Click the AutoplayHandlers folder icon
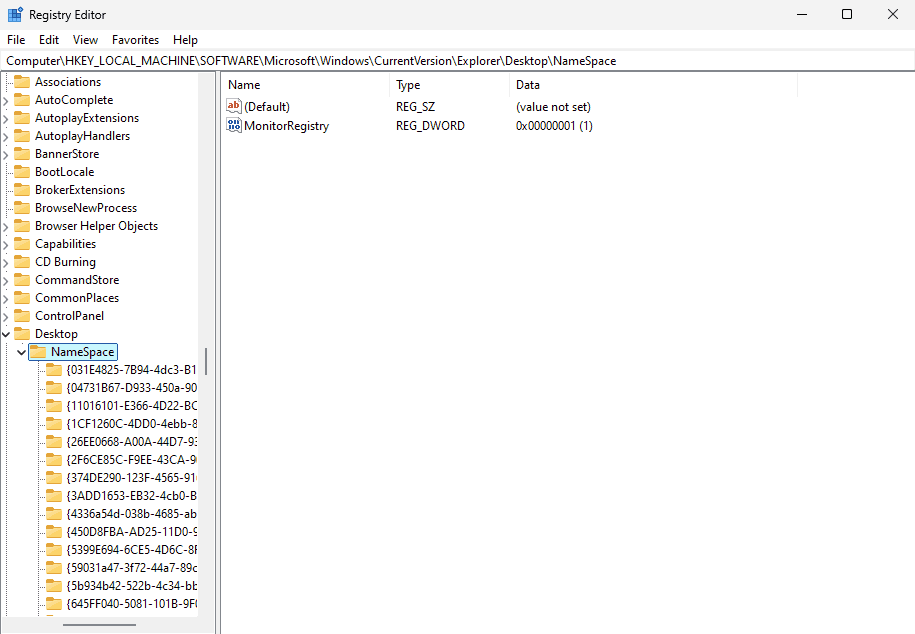915x634 pixels. coord(22,136)
